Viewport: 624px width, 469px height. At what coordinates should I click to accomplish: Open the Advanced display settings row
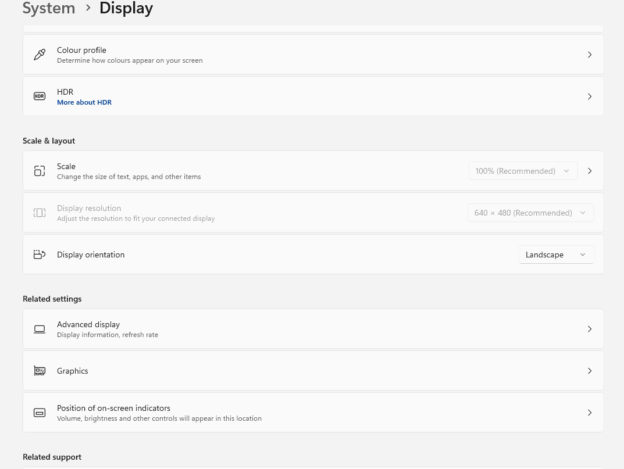(300, 329)
